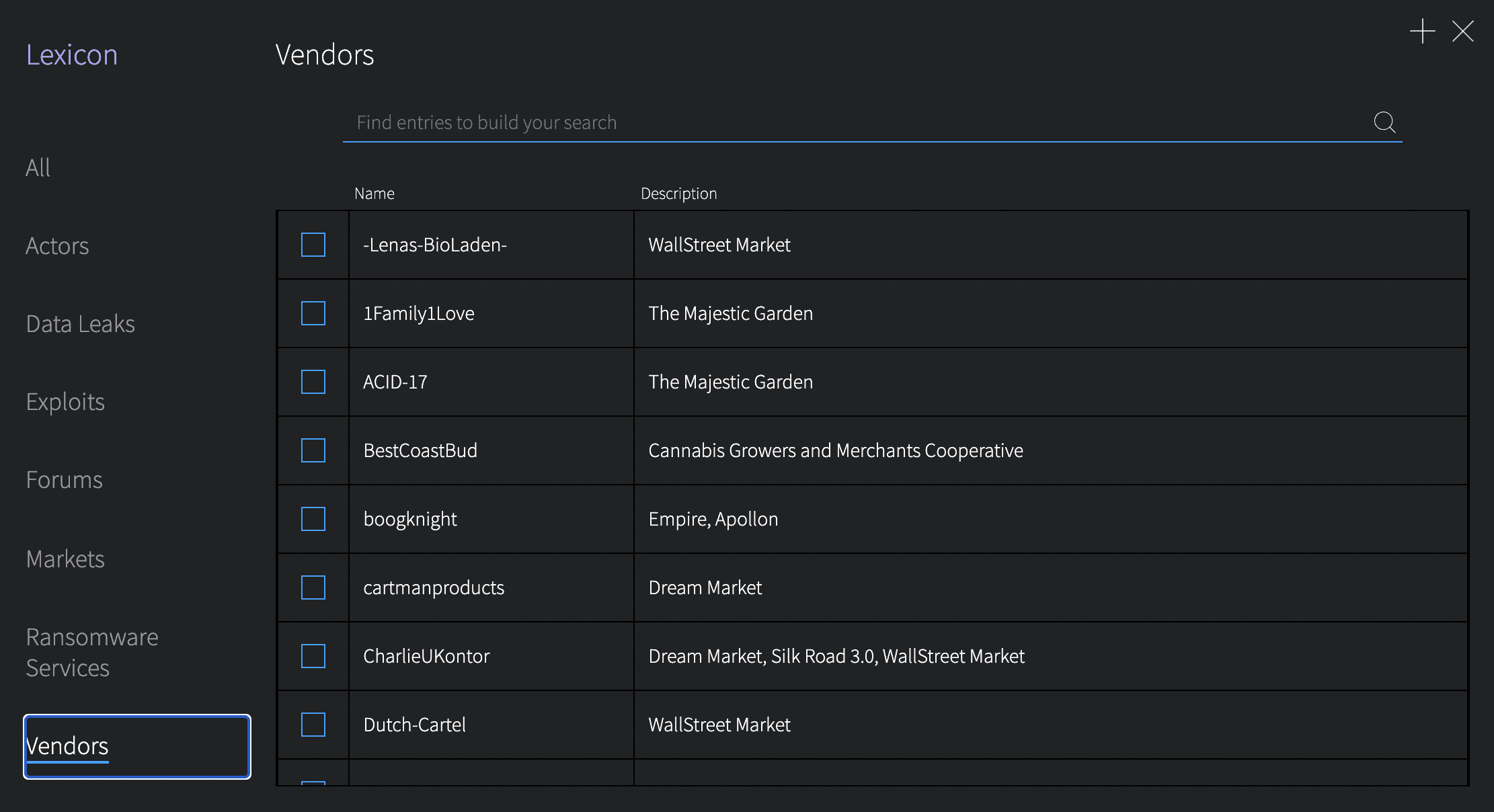Viewport: 1494px width, 812px height.
Task: Select the ACID-17 row checkbox
Action: (x=313, y=382)
